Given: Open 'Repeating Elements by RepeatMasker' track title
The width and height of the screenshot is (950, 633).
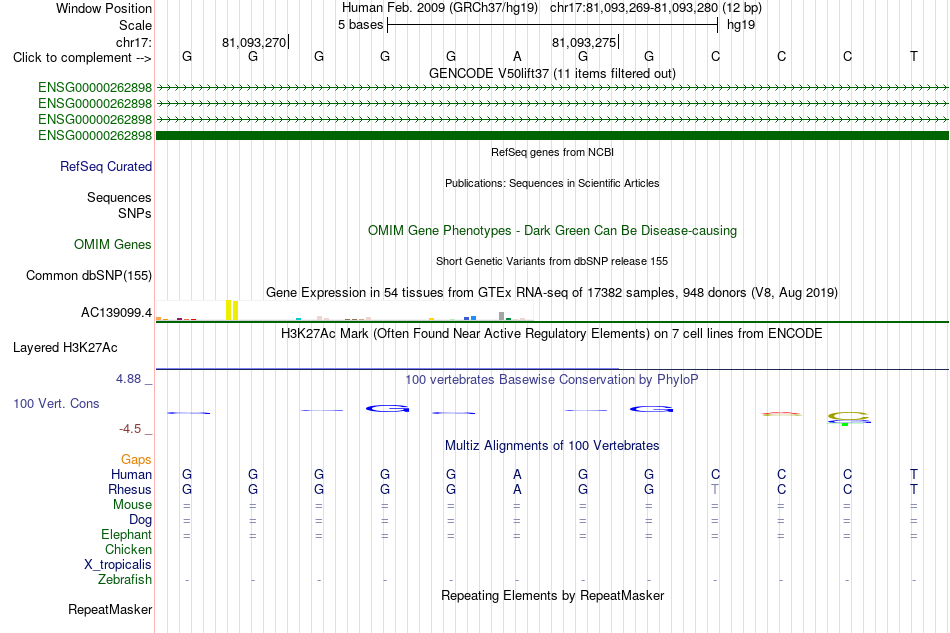Looking at the screenshot, I should pos(552,595).
